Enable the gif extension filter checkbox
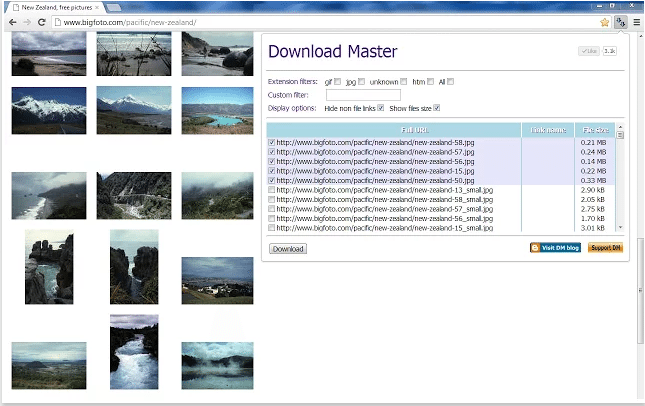The width and height of the screenshot is (645, 406). 337,81
